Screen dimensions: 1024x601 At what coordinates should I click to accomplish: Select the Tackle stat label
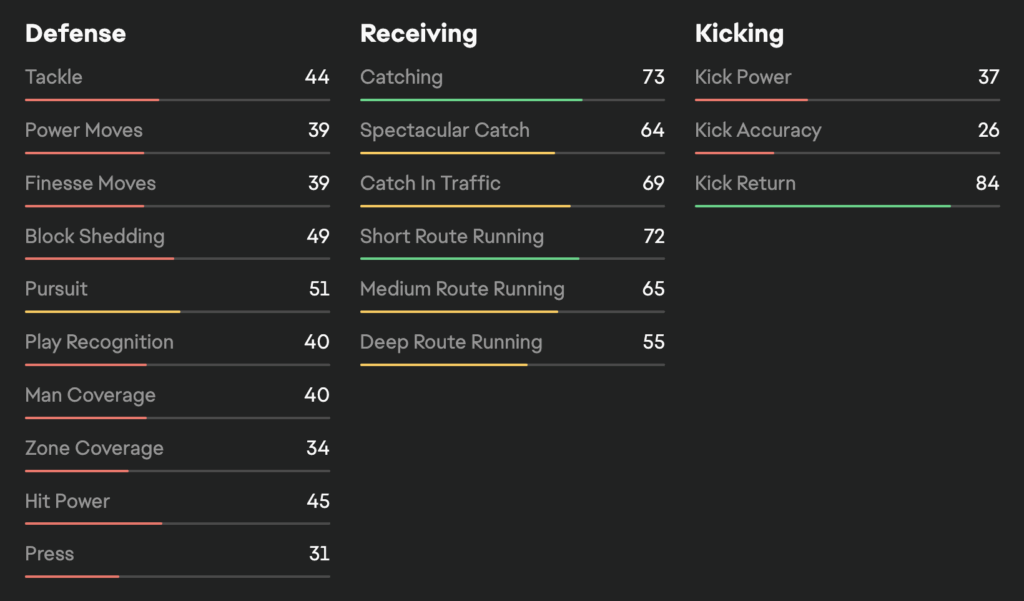pos(54,77)
